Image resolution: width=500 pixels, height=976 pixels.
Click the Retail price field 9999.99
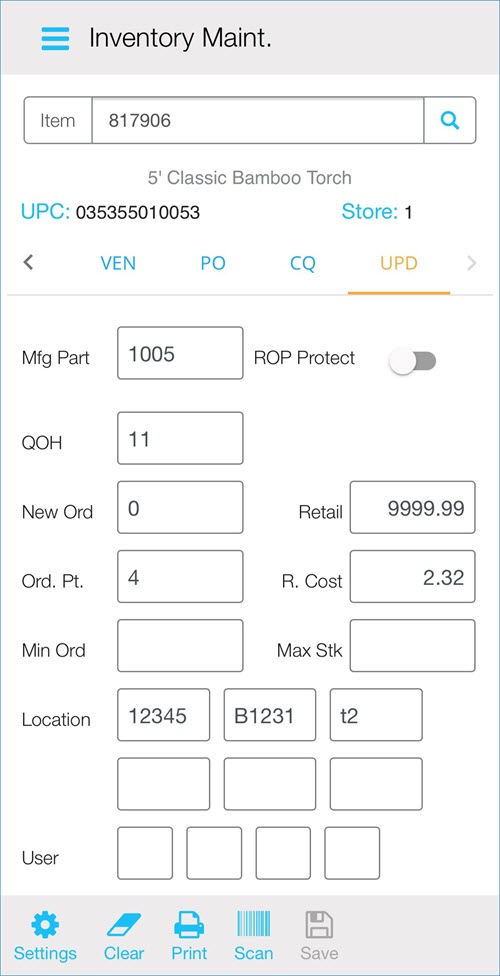(x=412, y=507)
